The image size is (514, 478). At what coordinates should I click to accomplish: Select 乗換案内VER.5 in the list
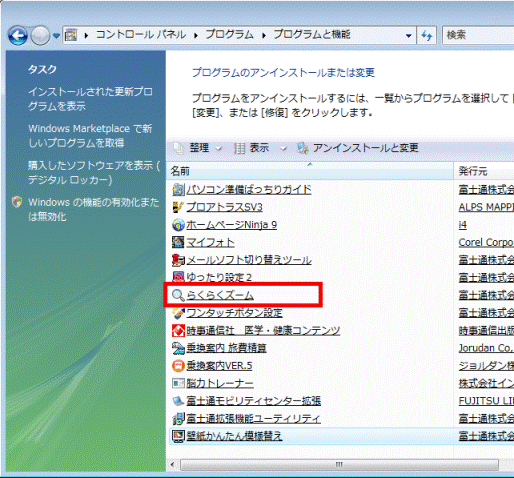(x=219, y=366)
